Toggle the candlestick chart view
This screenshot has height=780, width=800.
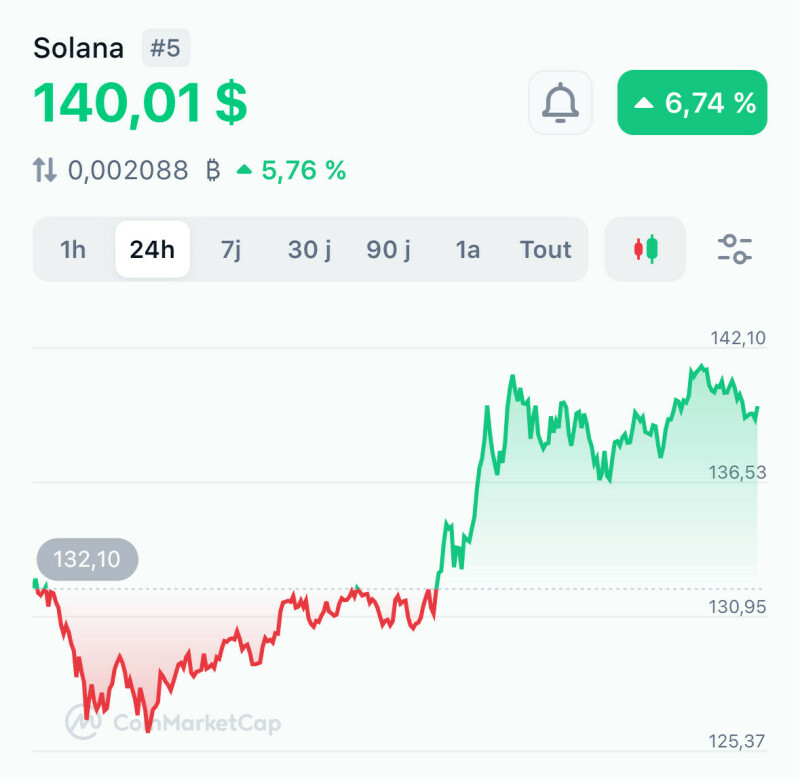646,249
